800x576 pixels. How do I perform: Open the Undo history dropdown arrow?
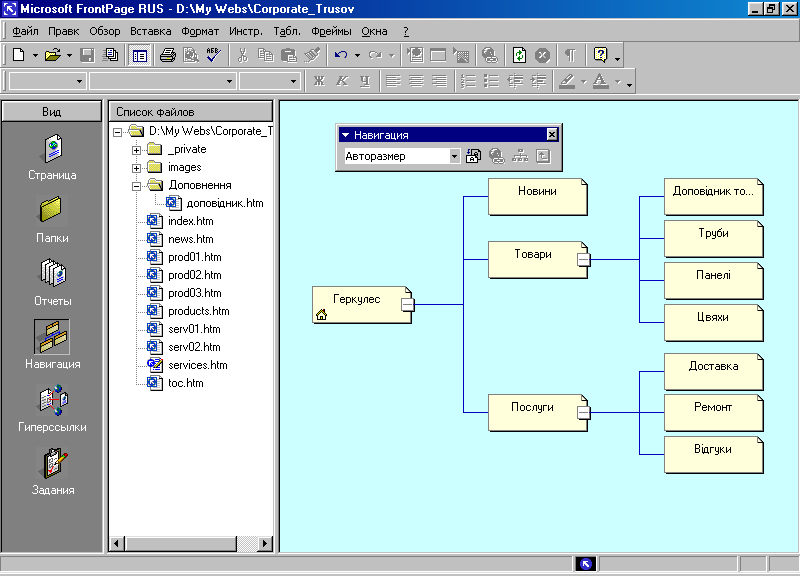click(x=357, y=56)
